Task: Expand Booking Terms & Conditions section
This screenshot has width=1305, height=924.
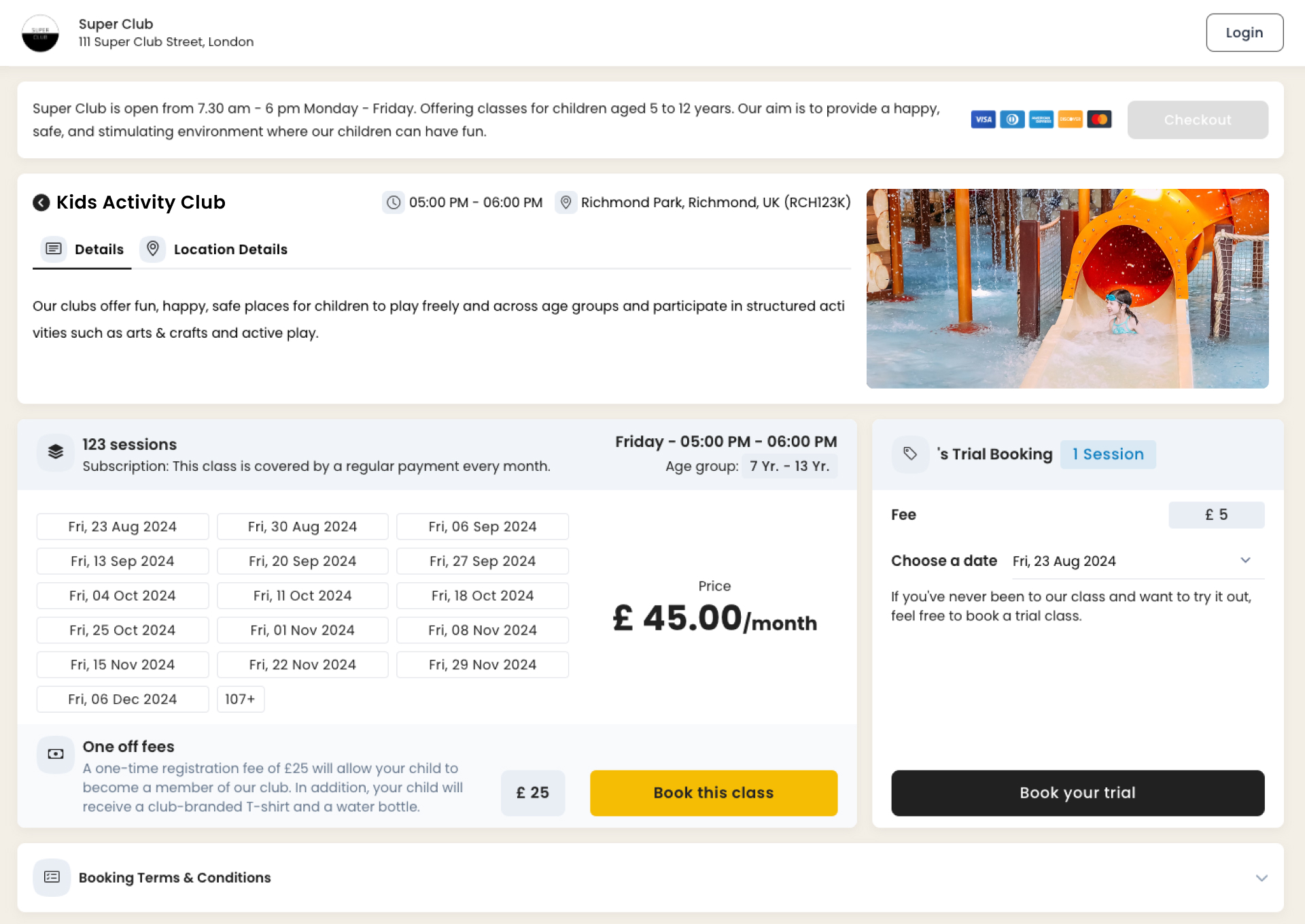Action: point(1261,878)
